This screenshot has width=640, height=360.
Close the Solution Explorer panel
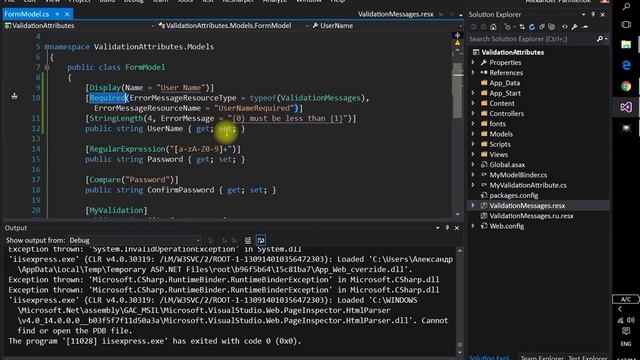coord(603,14)
